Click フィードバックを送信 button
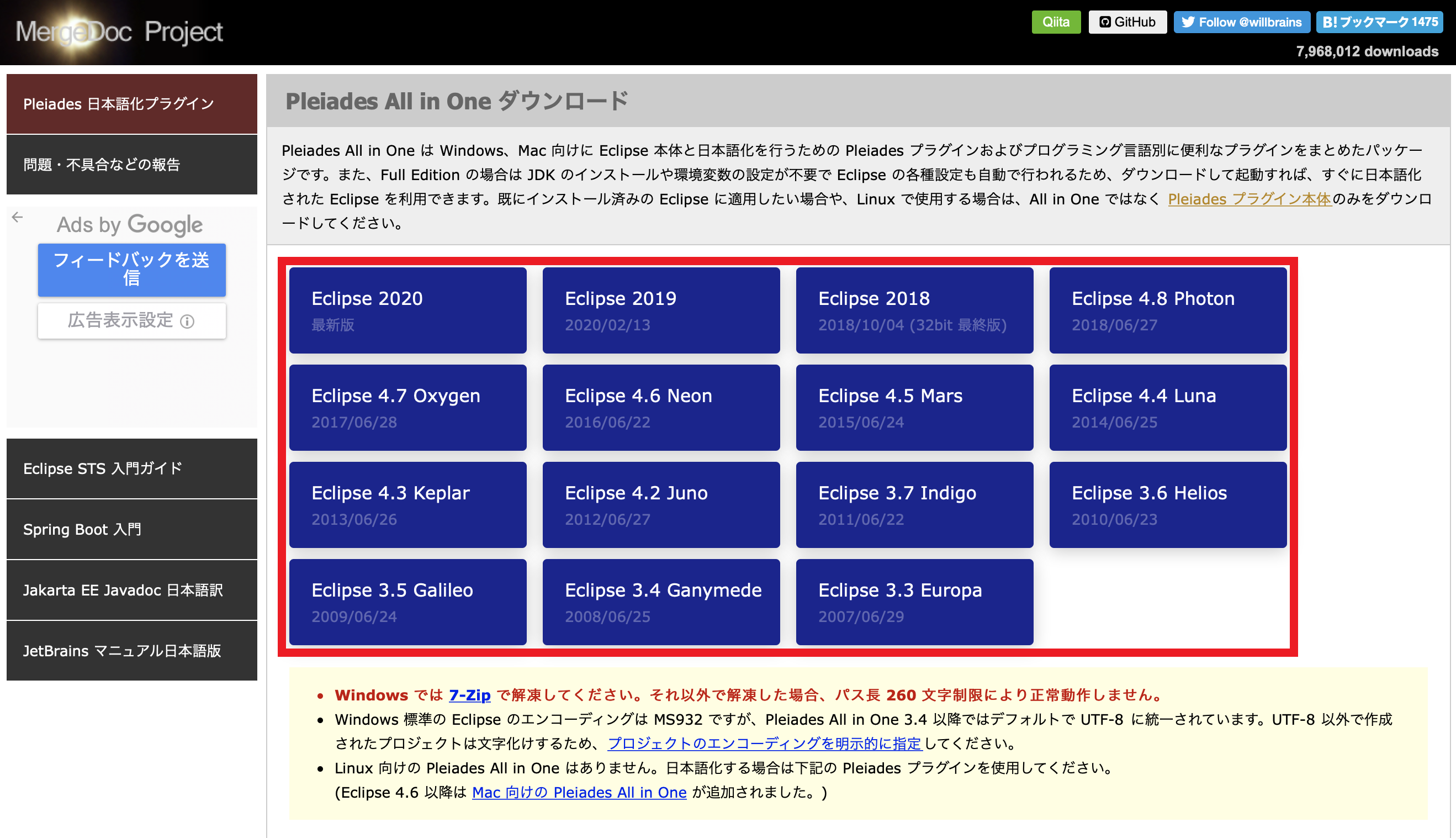This screenshot has height=838, width=1456. point(132,270)
